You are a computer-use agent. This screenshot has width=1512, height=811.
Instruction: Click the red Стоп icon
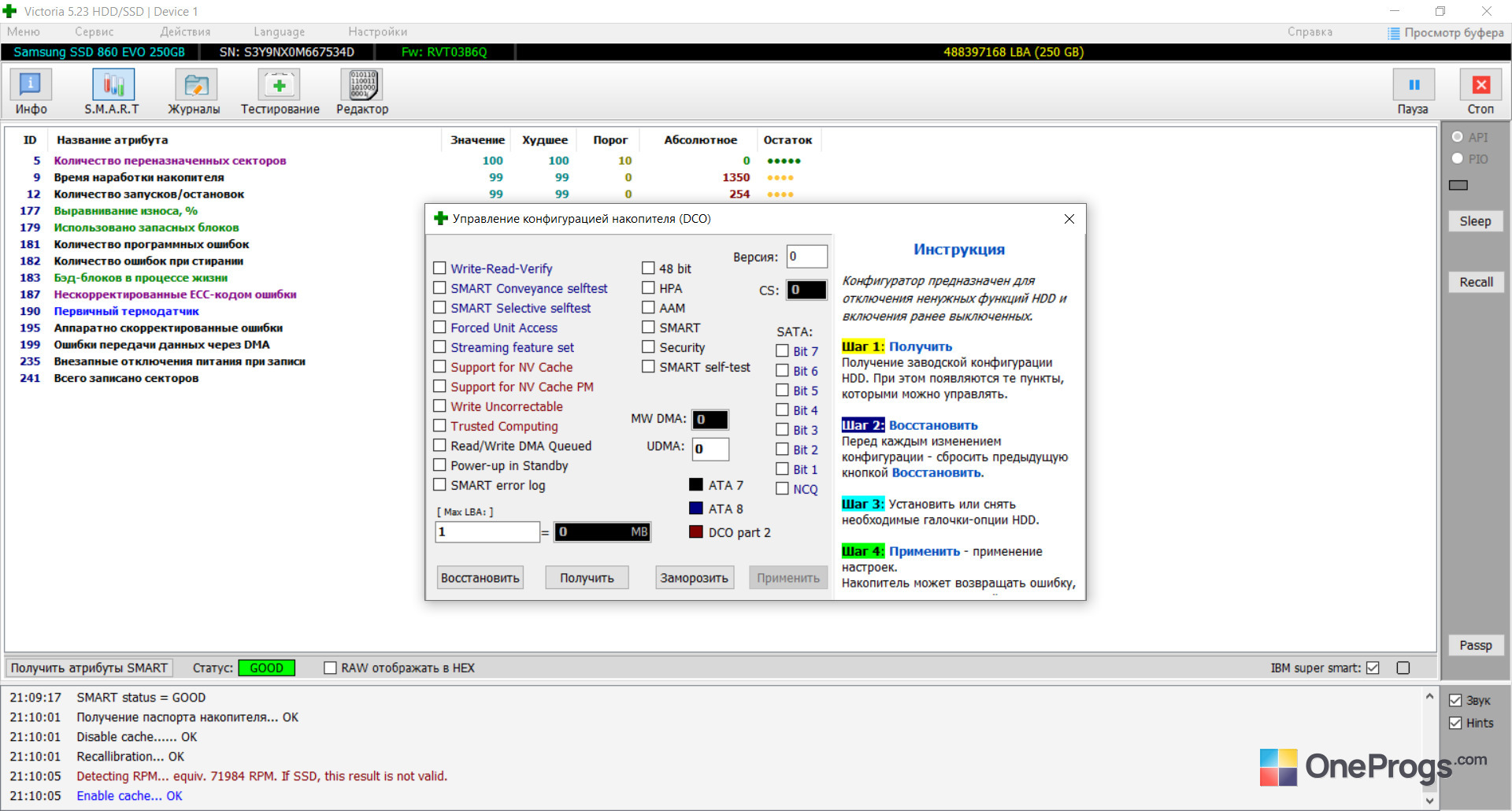[x=1480, y=85]
